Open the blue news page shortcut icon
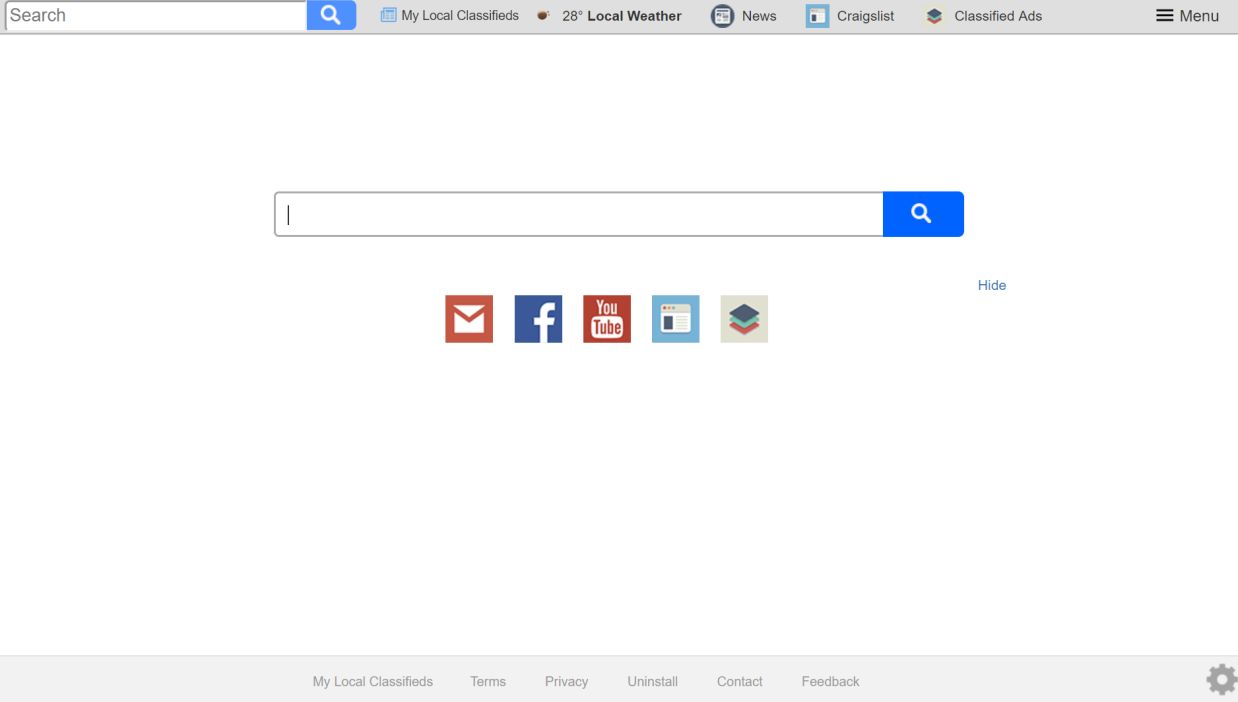The height and width of the screenshot is (702, 1238). (676, 319)
